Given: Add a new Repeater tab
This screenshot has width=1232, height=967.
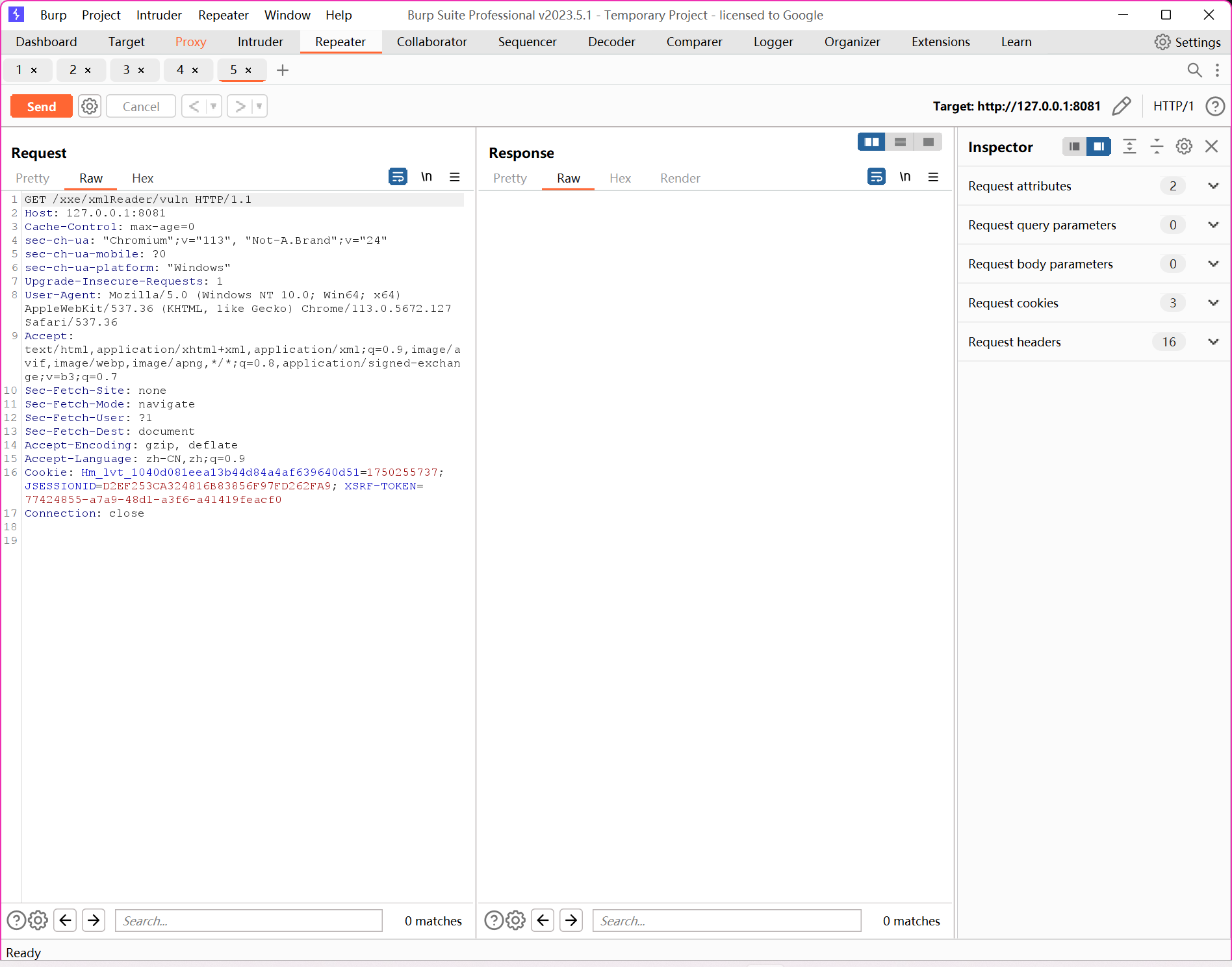Looking at the screenshot, I should [x=283, y=70].
